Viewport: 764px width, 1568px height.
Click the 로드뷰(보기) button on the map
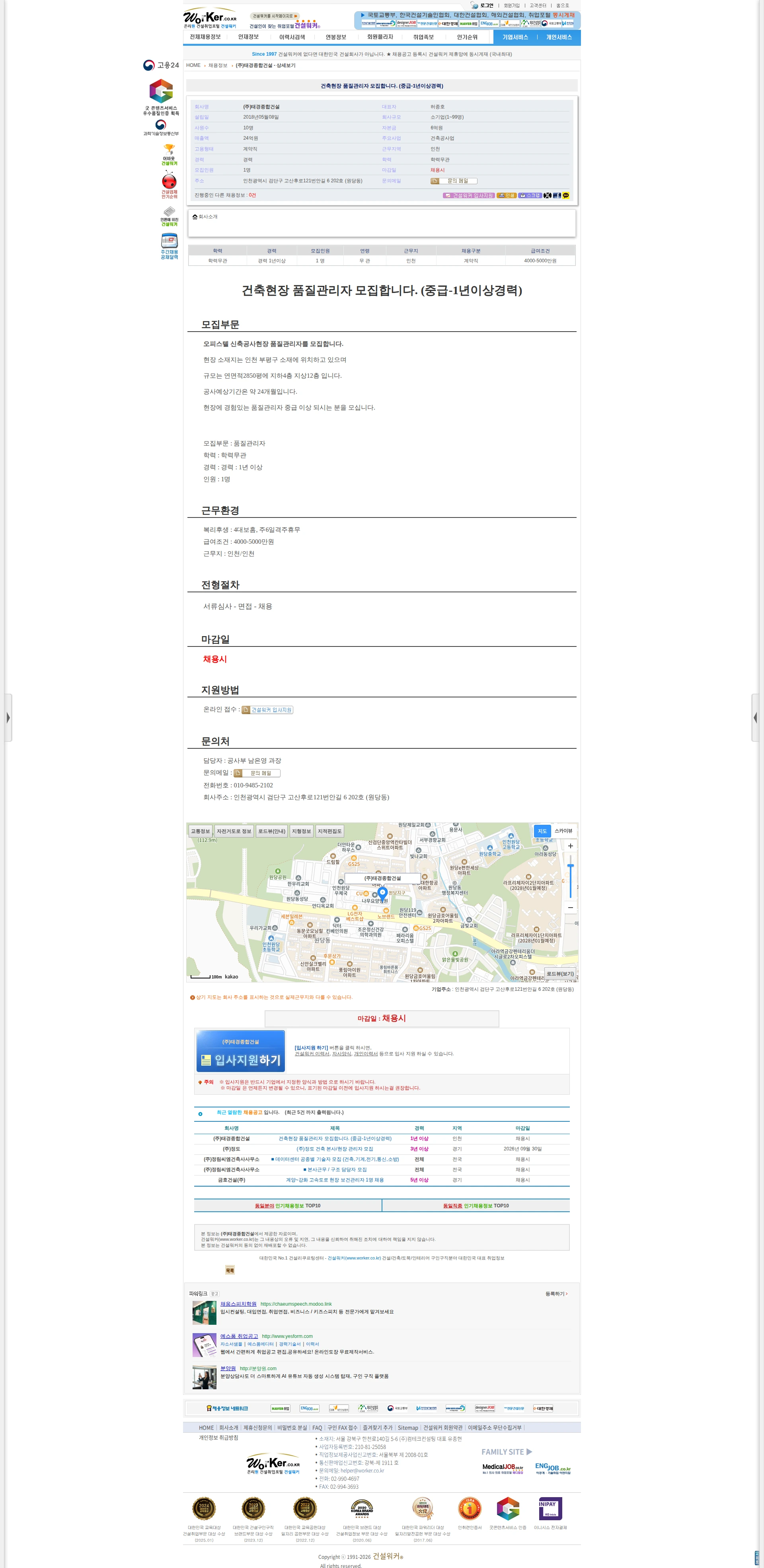(x=559, y=973)
